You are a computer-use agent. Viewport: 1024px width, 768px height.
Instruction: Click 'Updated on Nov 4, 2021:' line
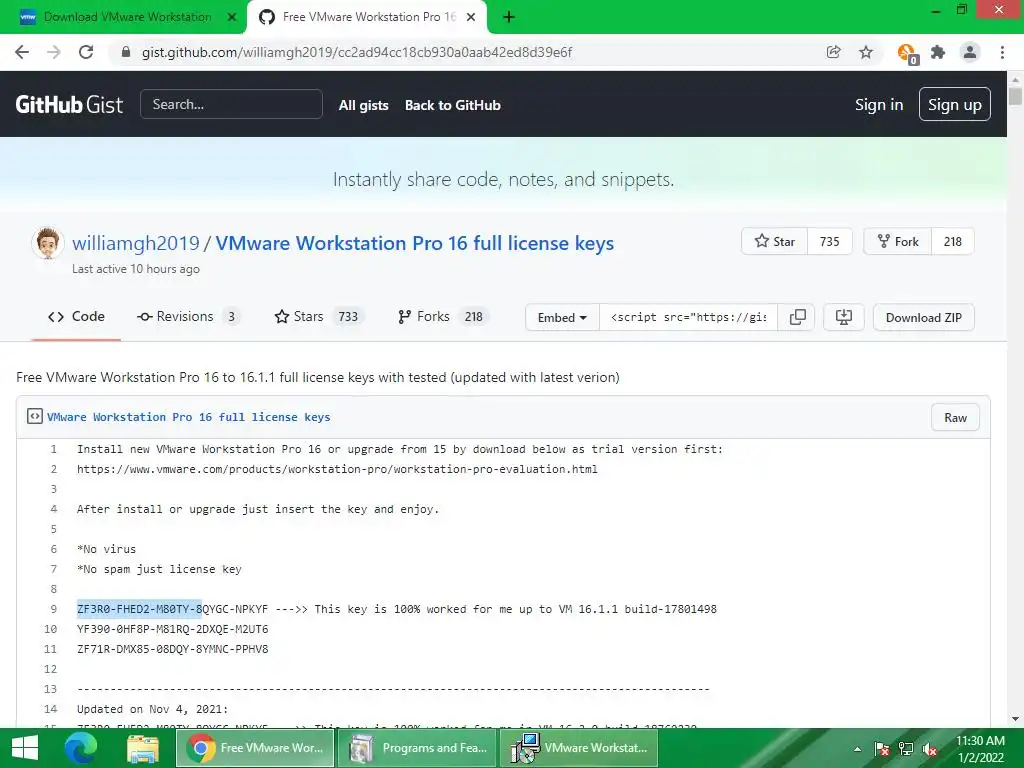tap(153, 709)
